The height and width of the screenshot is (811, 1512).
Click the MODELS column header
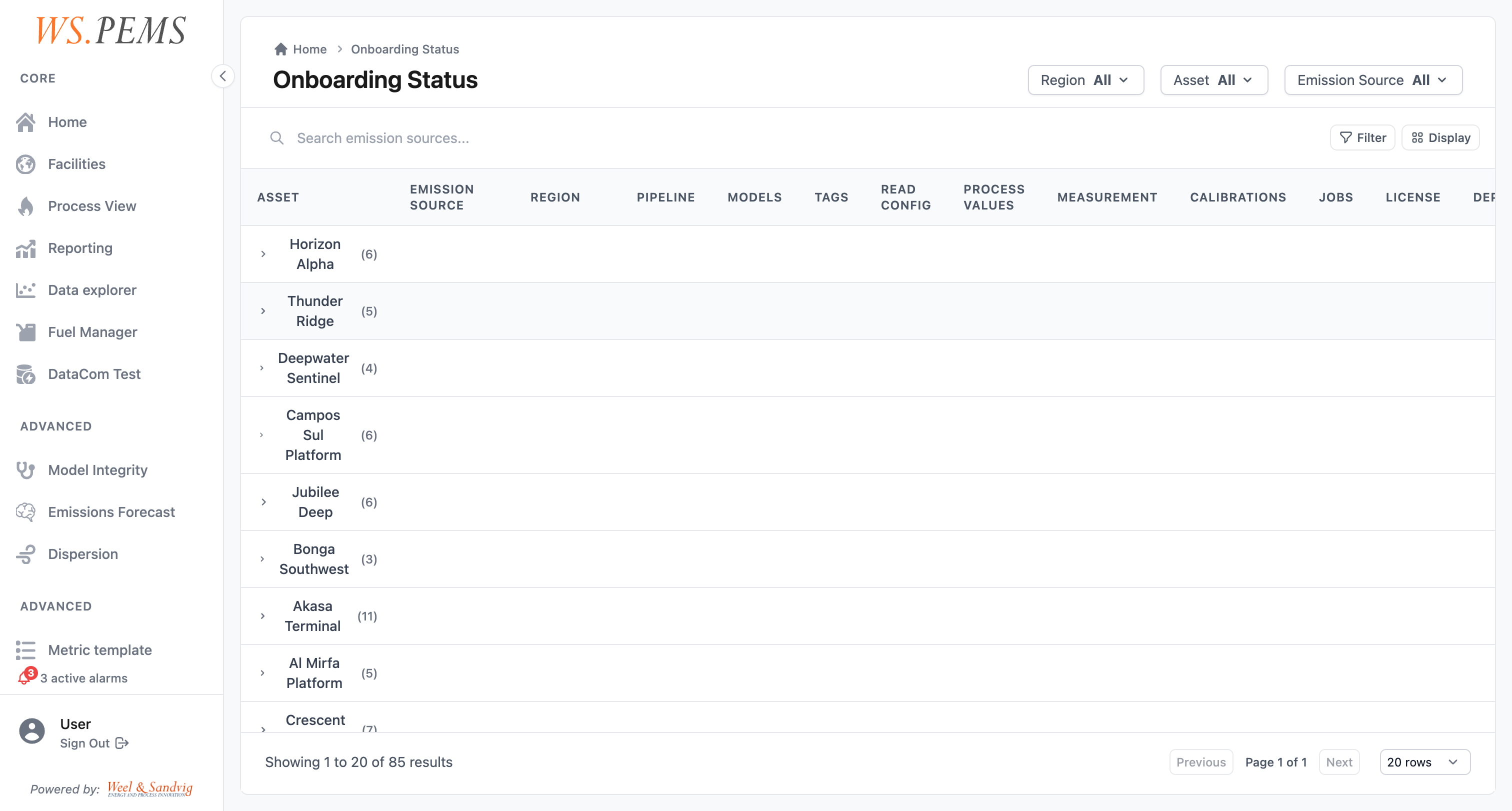pos(755,197)
